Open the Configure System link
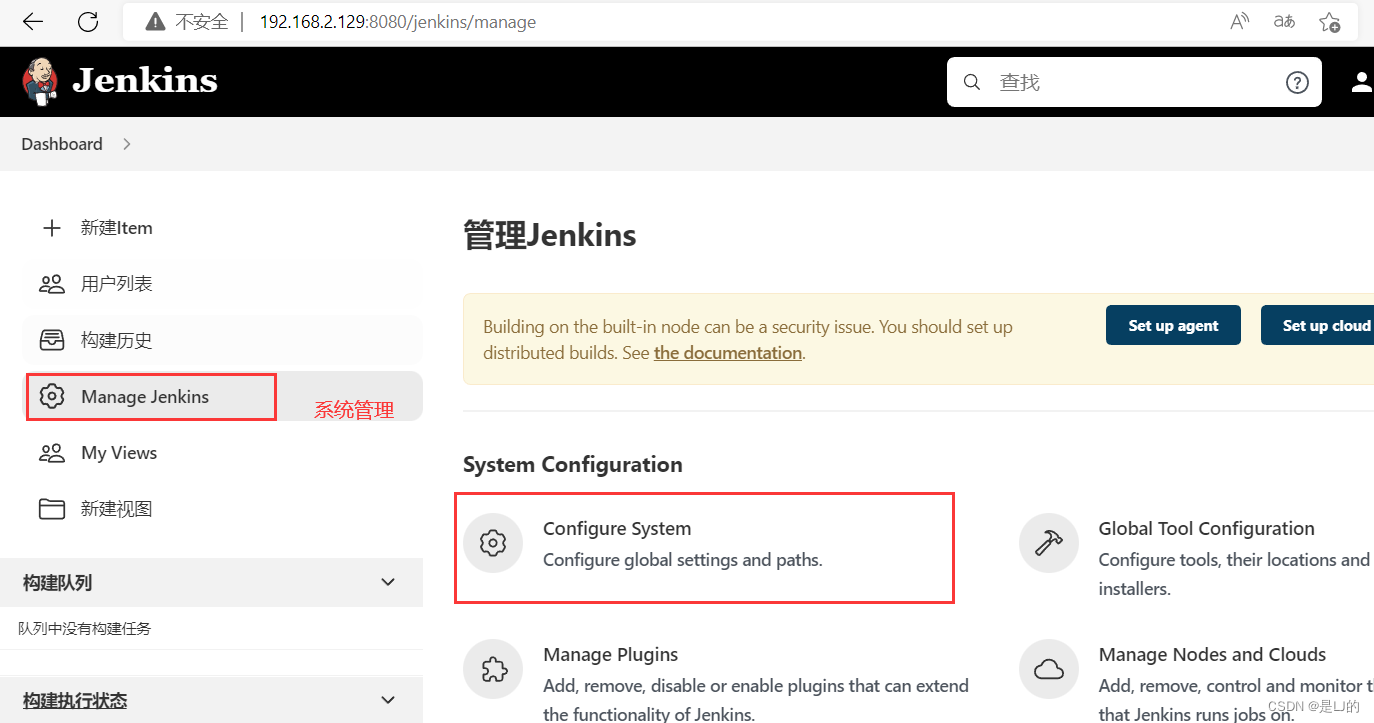Screen dimensions: 1374x723 (617, 528)
